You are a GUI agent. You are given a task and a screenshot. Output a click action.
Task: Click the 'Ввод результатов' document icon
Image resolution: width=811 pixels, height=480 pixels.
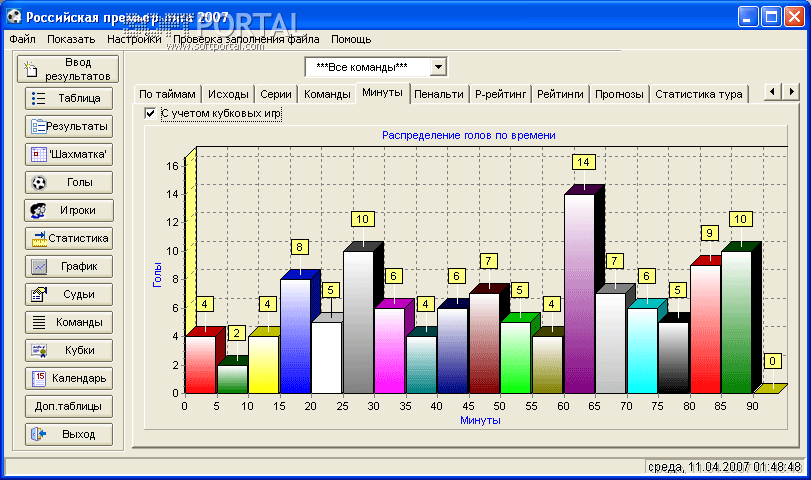[x=31, y=69]
